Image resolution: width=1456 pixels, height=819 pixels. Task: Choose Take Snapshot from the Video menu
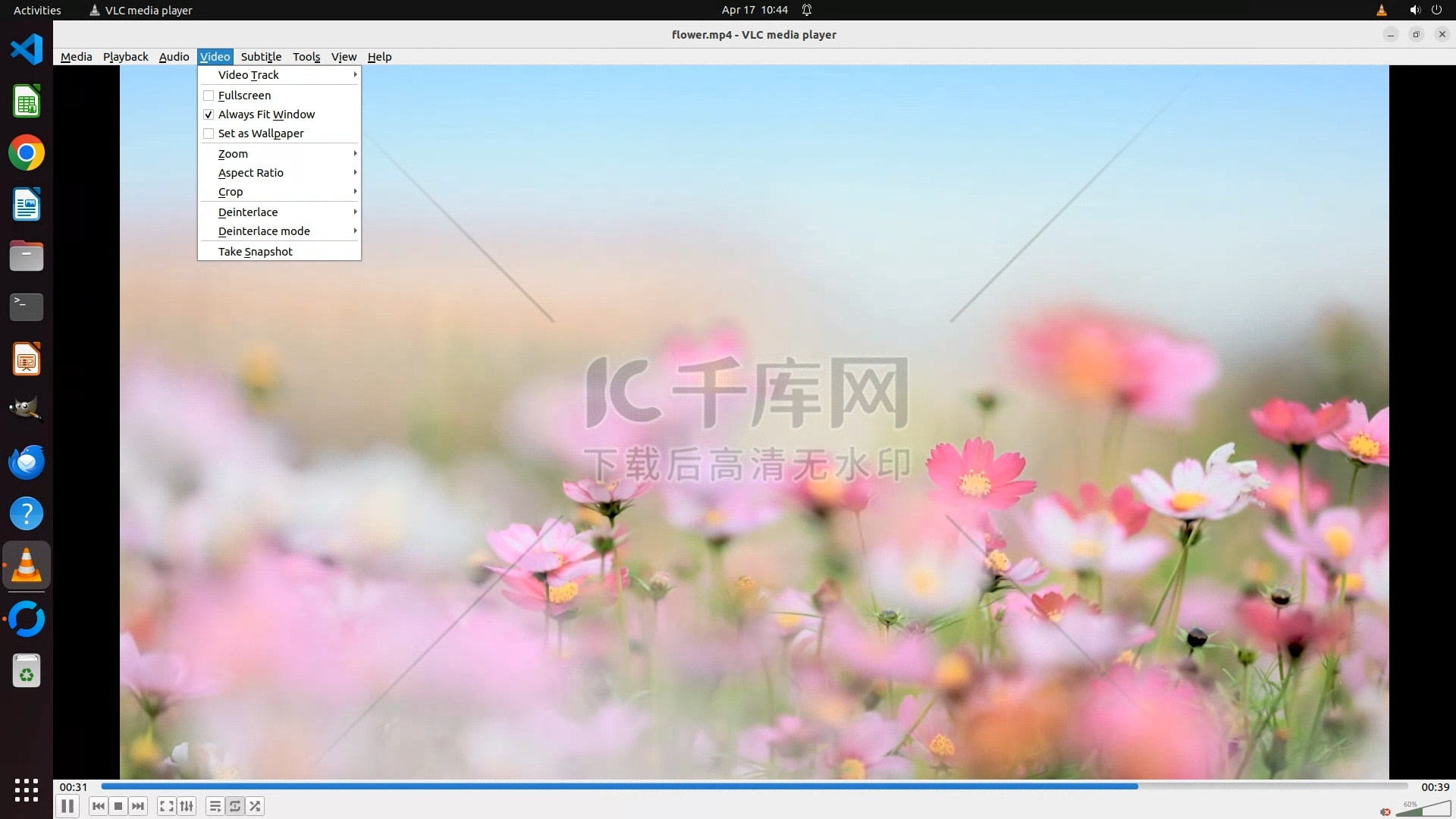pyautogui.click(x=256, y=252)
